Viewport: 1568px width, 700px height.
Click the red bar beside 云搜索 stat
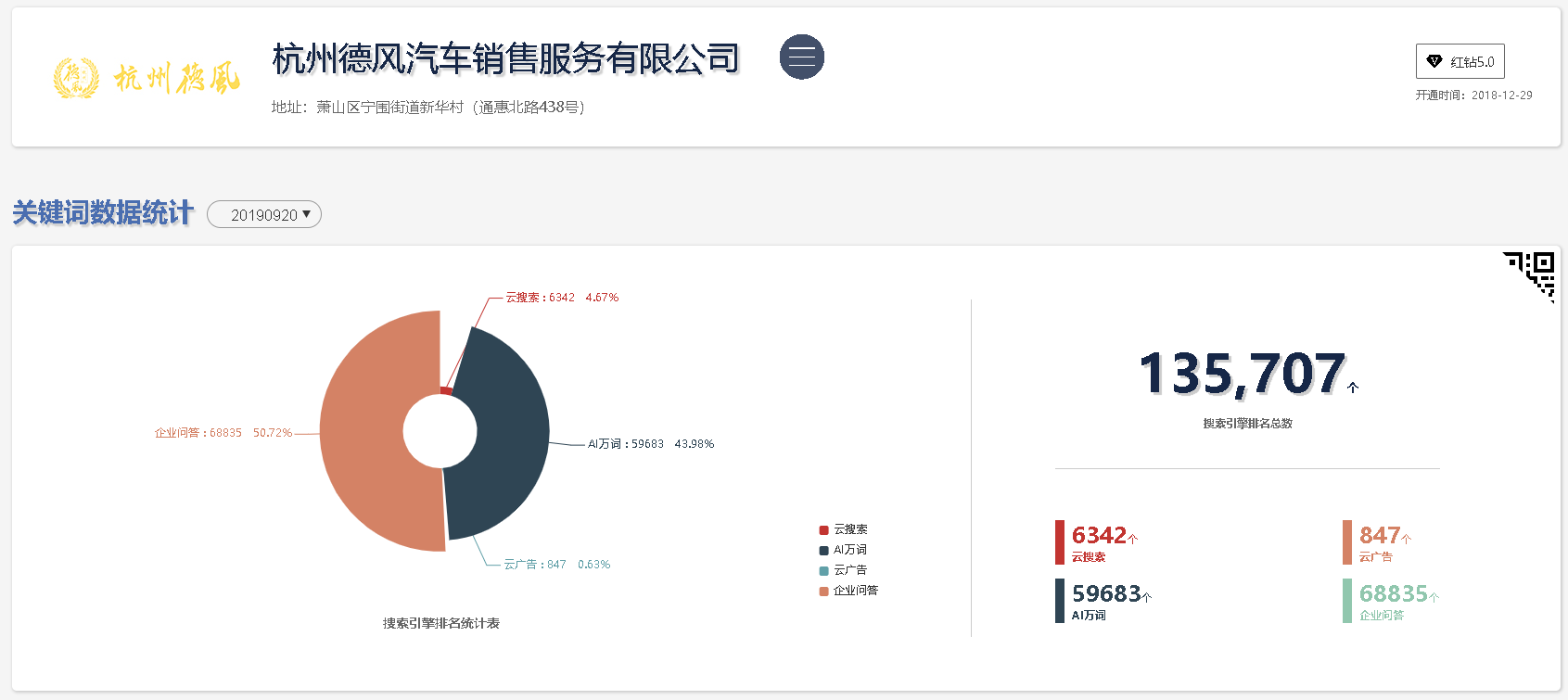(1060, 542)
